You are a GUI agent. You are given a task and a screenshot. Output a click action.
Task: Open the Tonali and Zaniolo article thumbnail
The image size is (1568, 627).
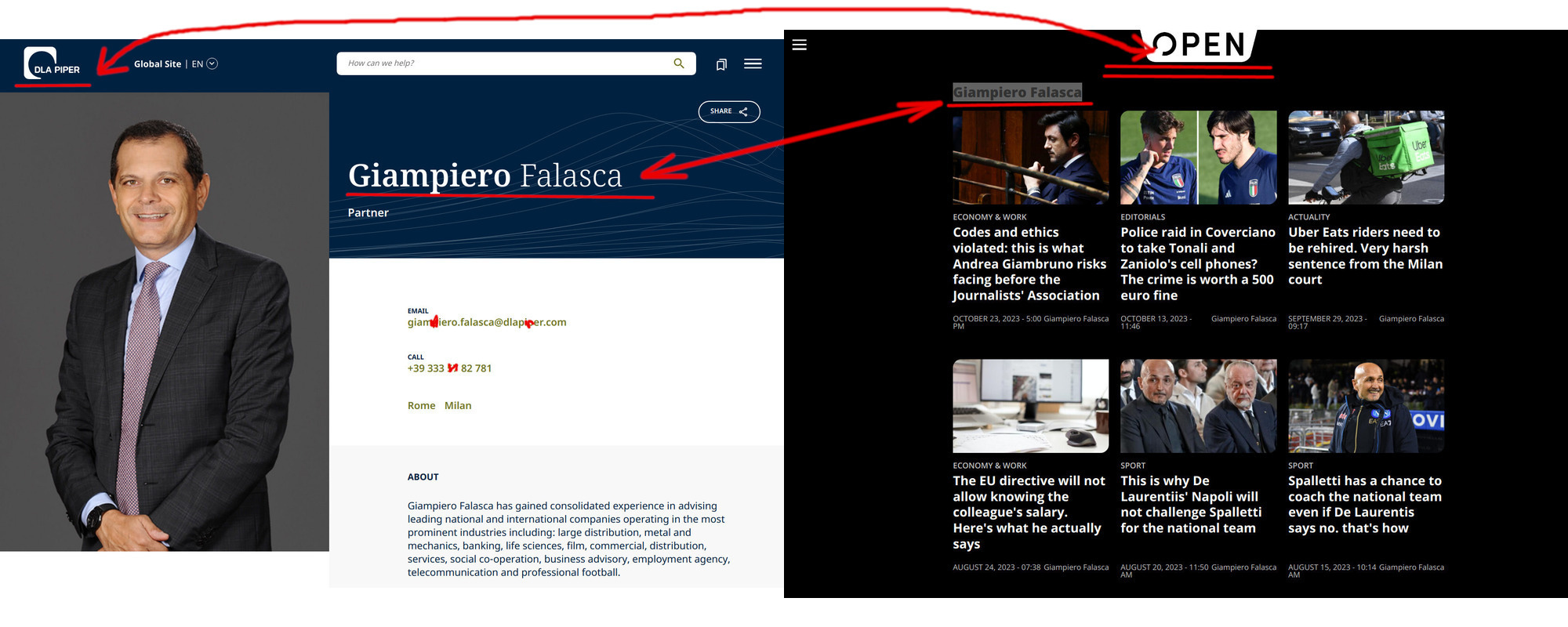pos(1198,158)
